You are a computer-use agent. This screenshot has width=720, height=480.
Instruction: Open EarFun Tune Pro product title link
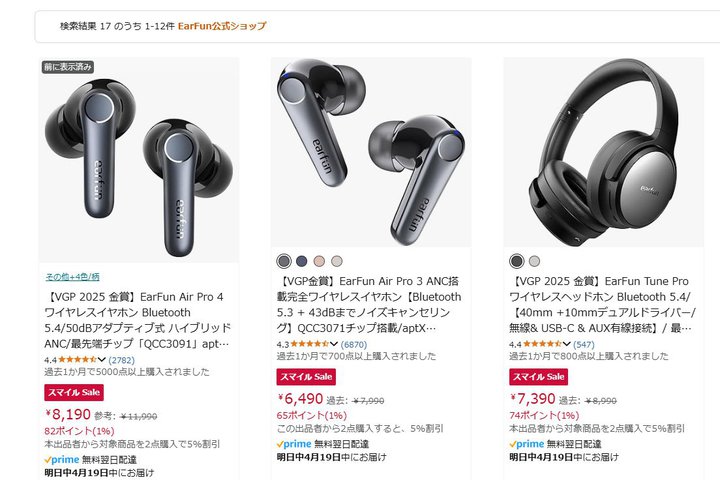(x=602, y=305)
